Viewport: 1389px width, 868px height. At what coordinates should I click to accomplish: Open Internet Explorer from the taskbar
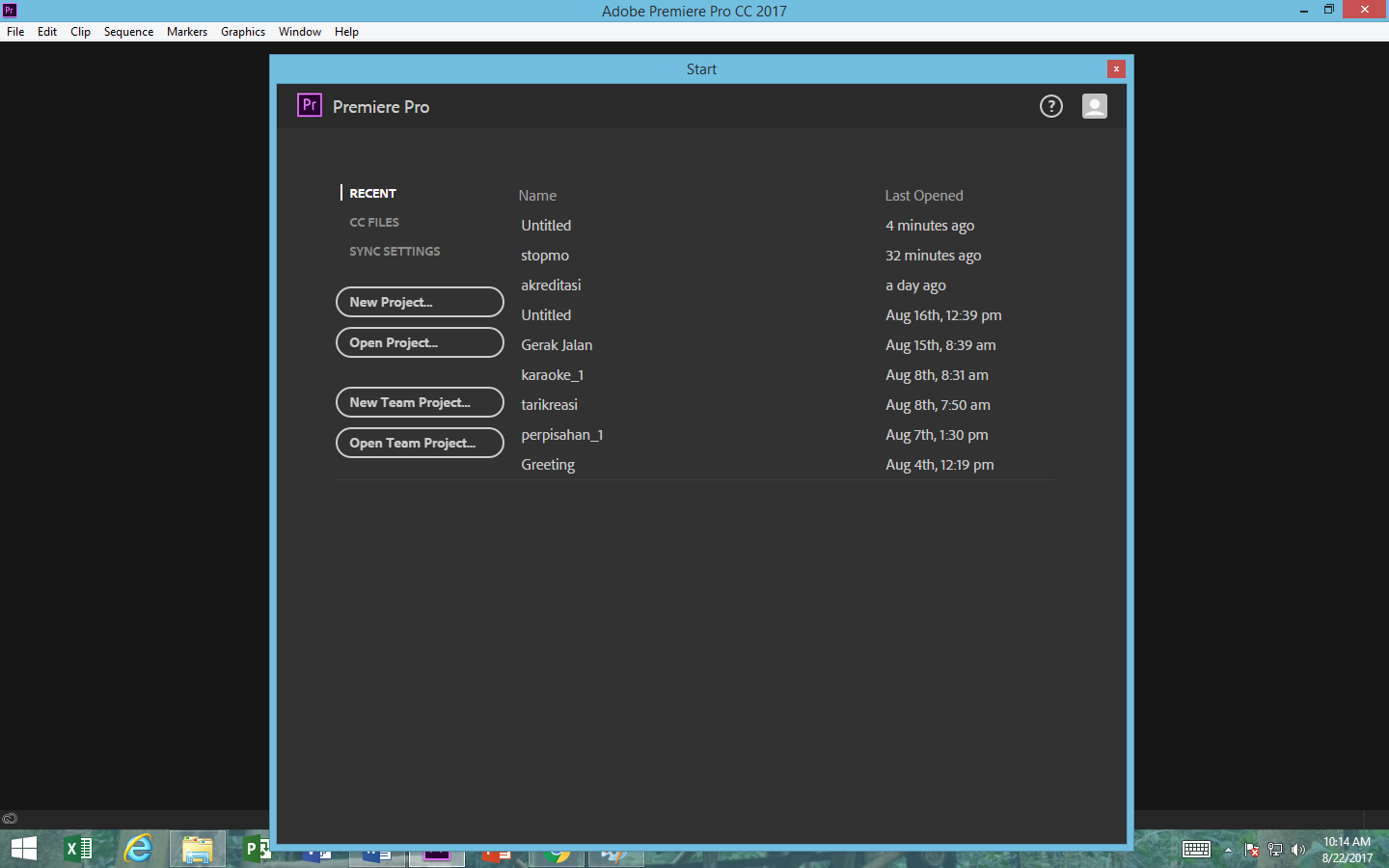[138, 849]
